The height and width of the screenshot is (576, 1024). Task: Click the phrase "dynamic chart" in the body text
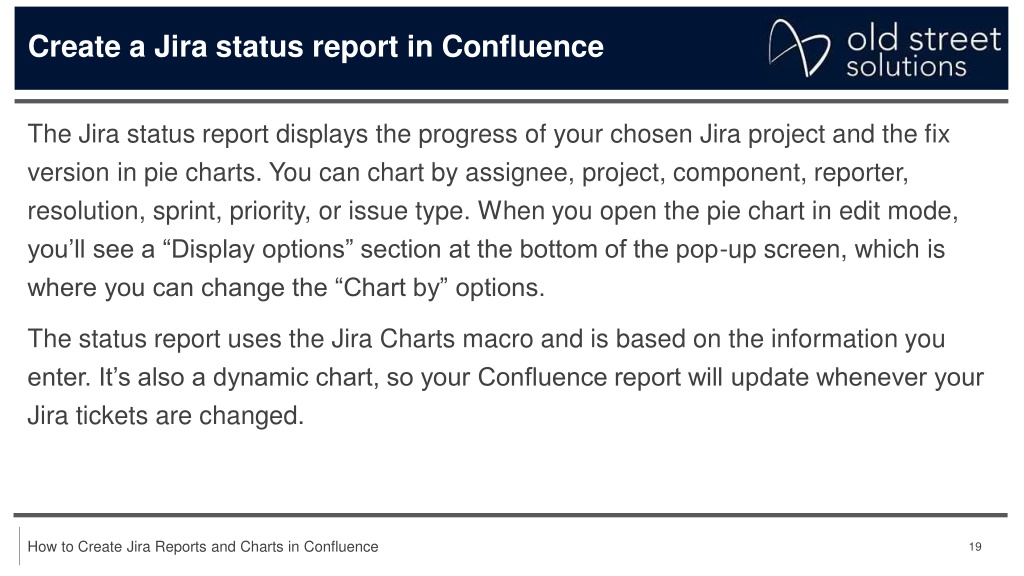coord(293,377)
